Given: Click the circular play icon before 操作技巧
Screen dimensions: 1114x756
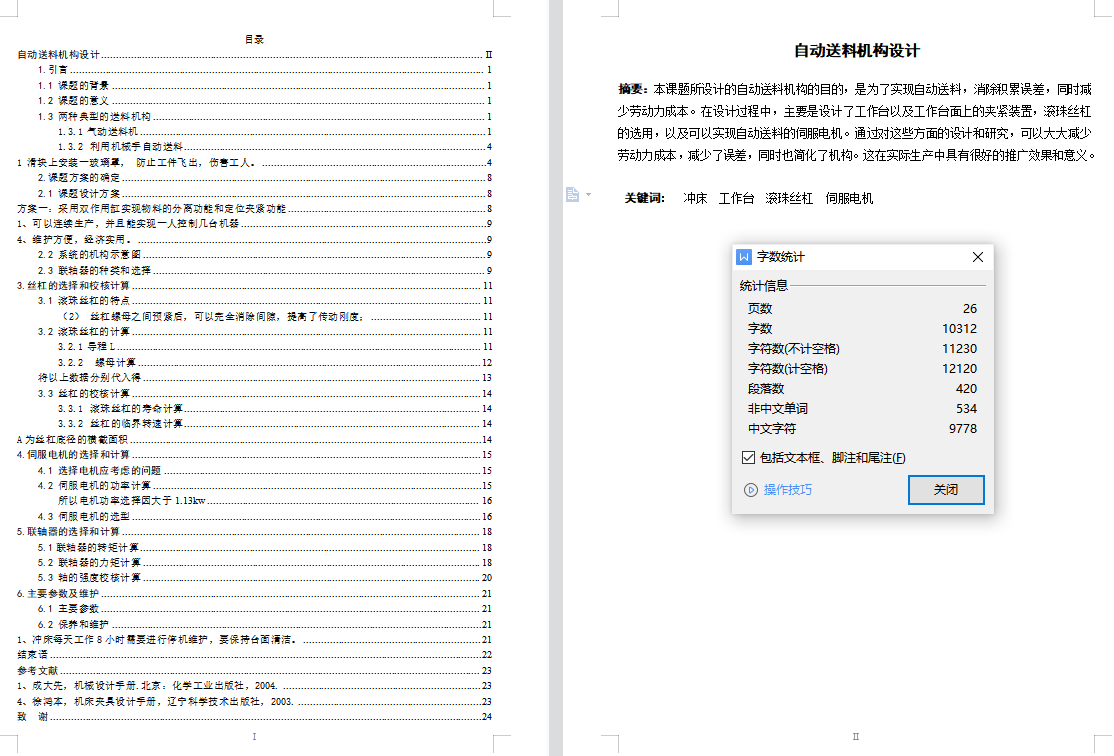Looking at the screenshot, I should (x=750, y=490).
